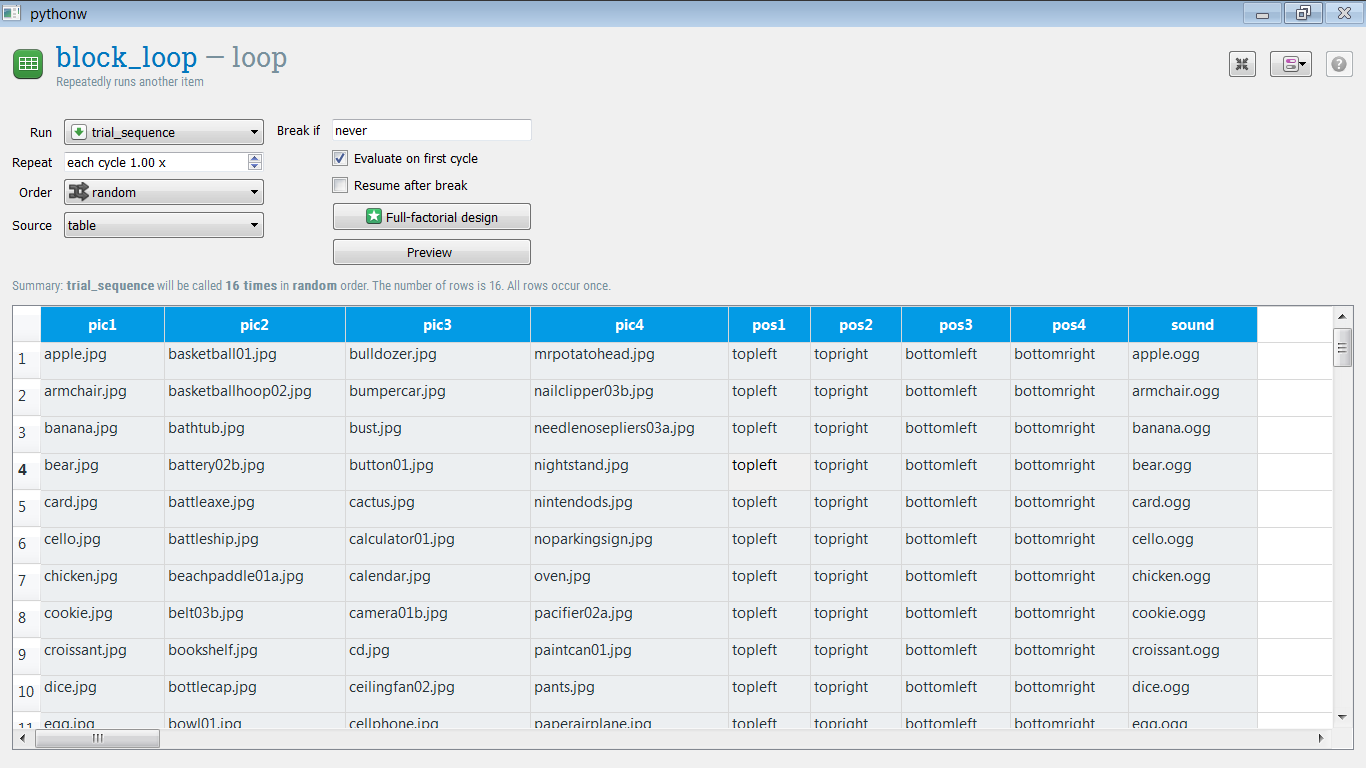This screenshot has height=768, width=1366.
Task: Click the scroll up arrow of table
Action: point(1342,316)
